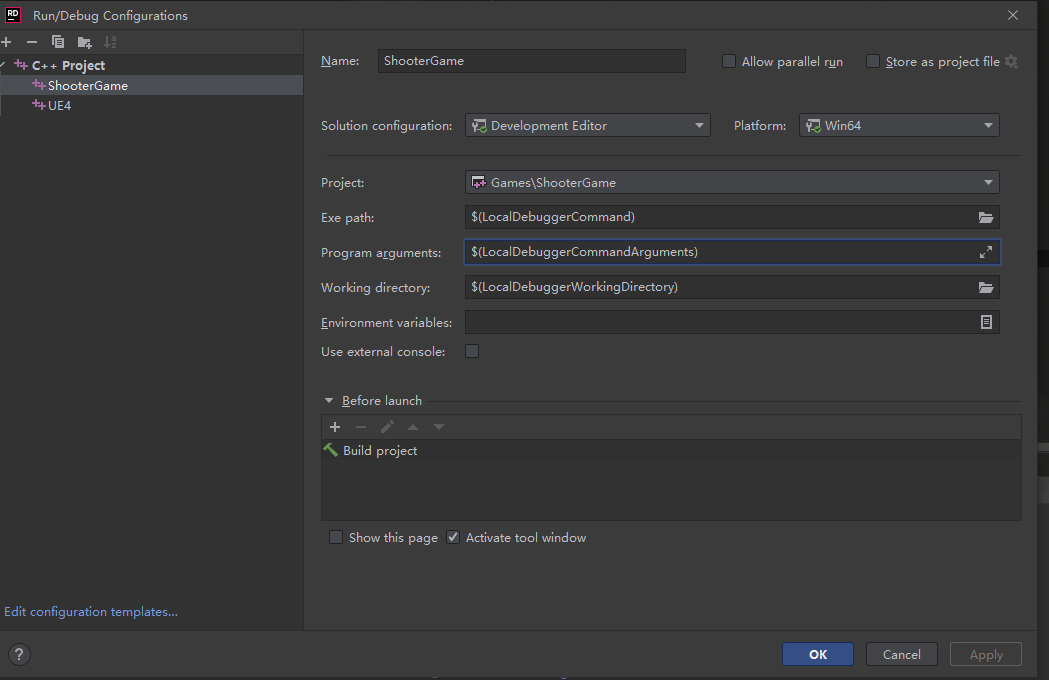Viewport: 1049px width, 680px height.
Task: Click the Rider logo in title bar
Action: (x=13, y=15)
